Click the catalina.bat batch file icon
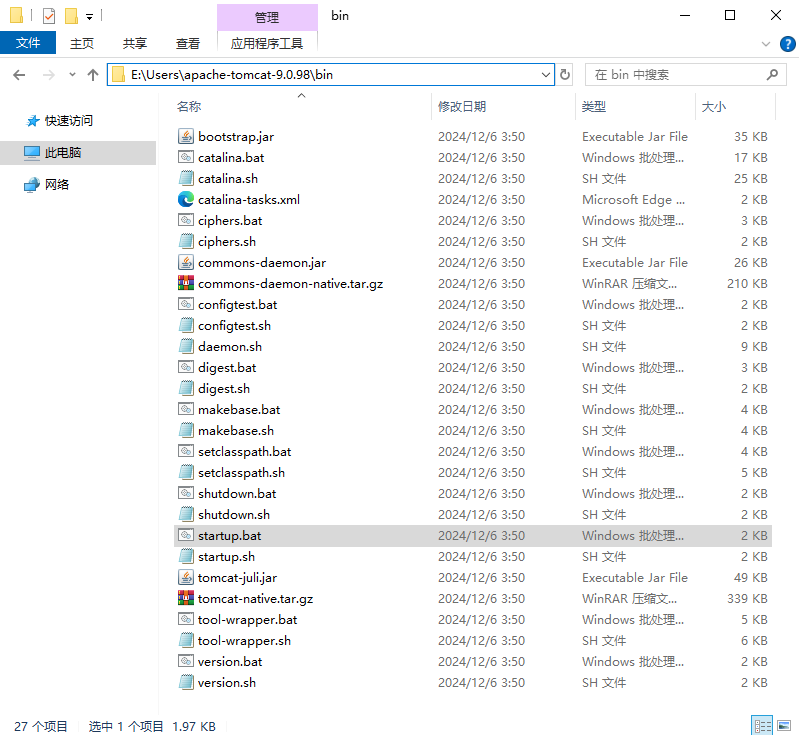 pyautogui.click(x=185, y=158)
